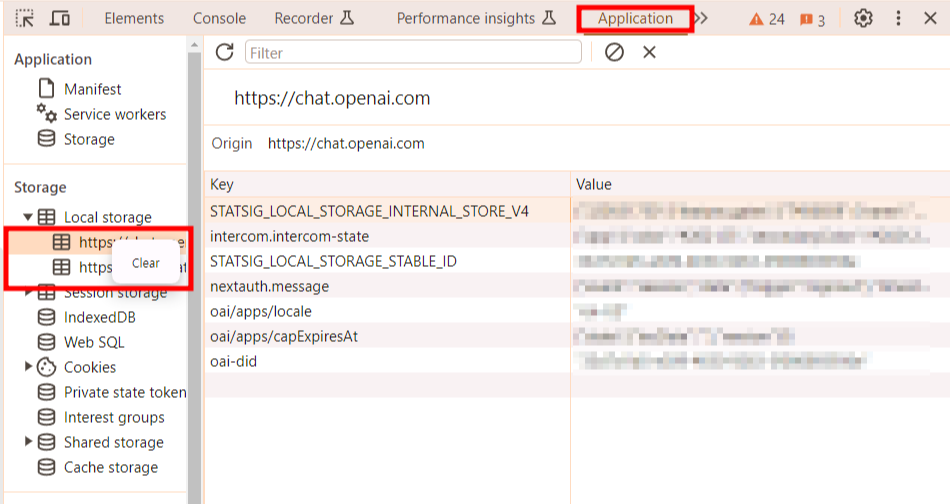This screenshot has width=950, height=504.
Task: Select the second https local storage origin
Action: pyautogui.click(x=97, y=267)
